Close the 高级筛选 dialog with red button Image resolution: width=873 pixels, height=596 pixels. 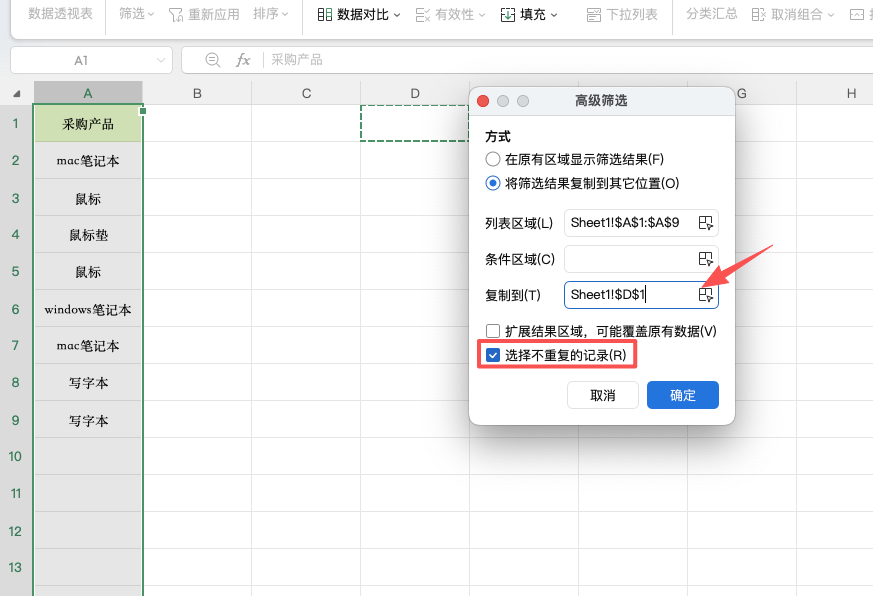pos(483,101)
